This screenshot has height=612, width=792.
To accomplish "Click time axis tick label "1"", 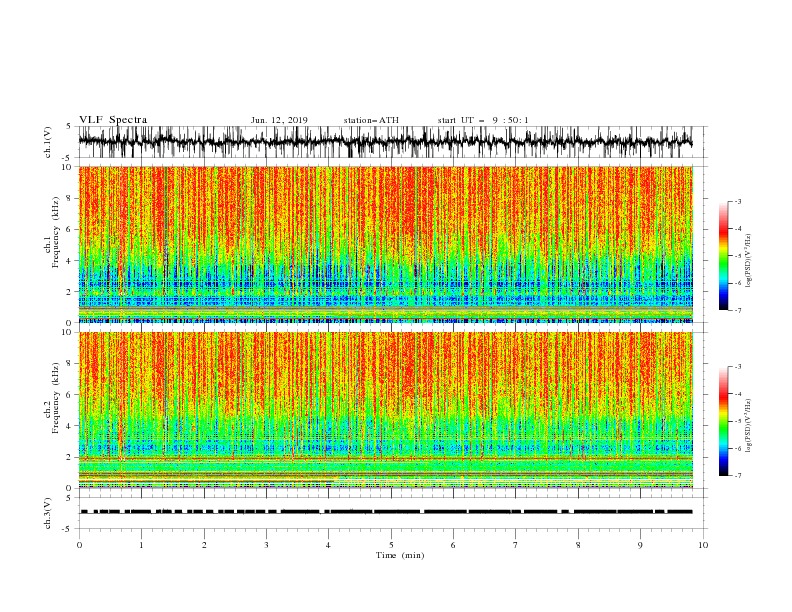I will pos(142,545).
